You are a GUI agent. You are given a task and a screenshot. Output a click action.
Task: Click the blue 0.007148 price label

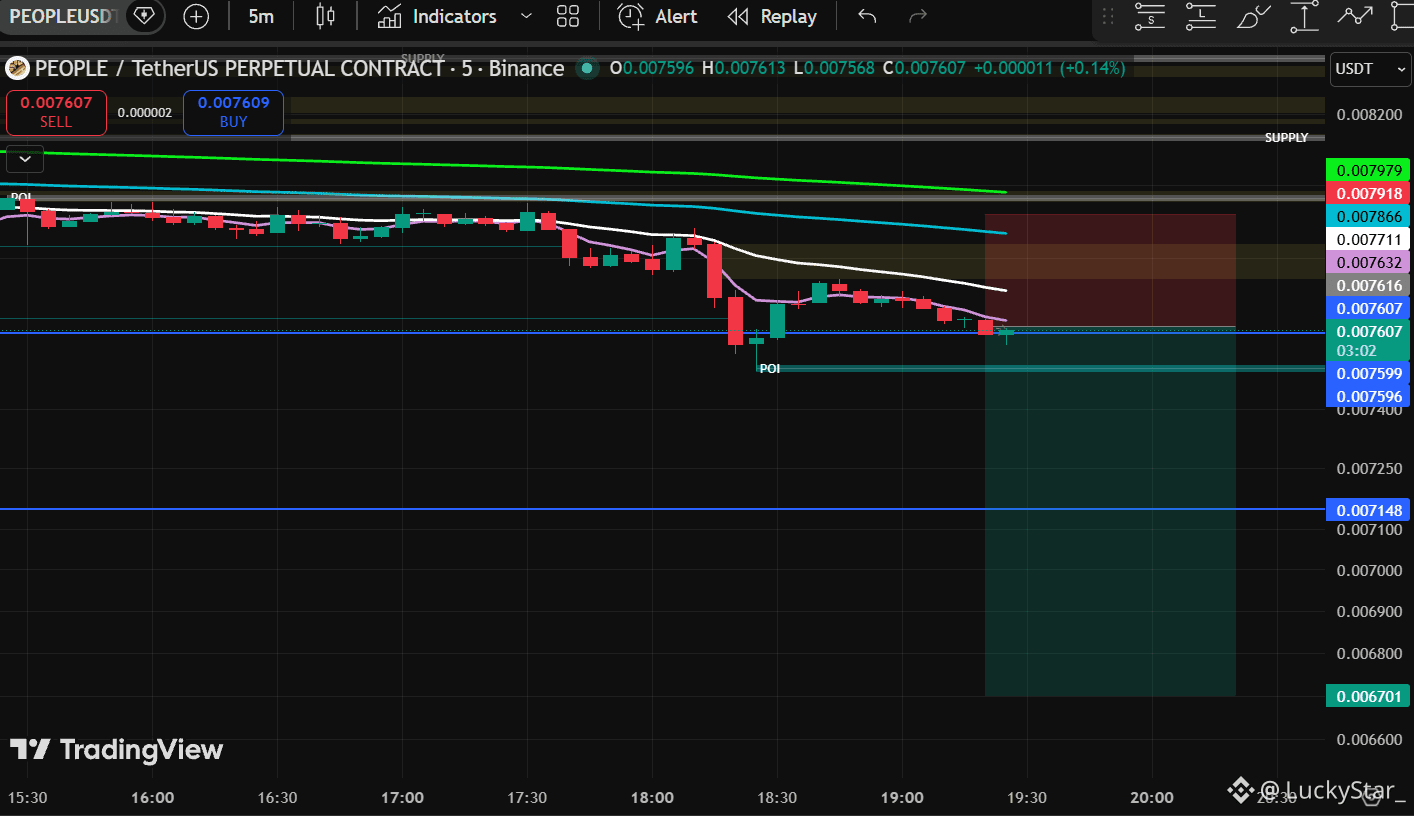click(1367, 510)
